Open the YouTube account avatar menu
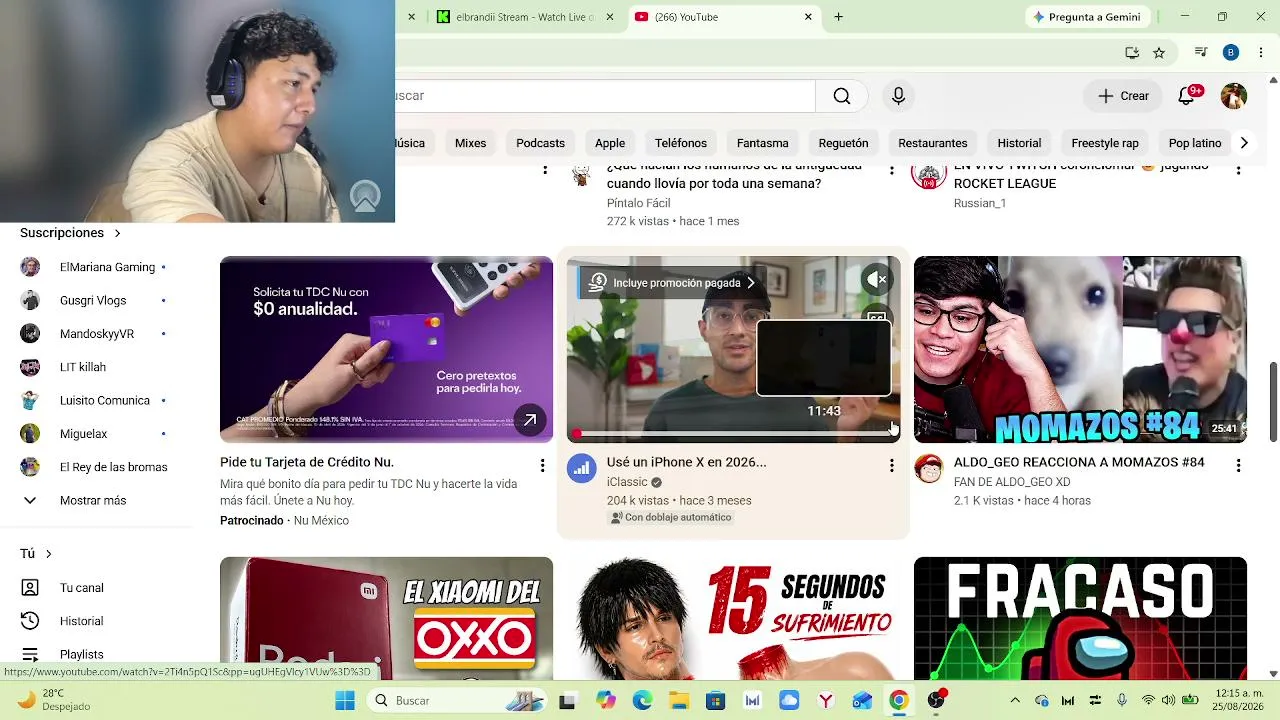This screenshot has width=1280, height=720. click(x=1234, y=96)
